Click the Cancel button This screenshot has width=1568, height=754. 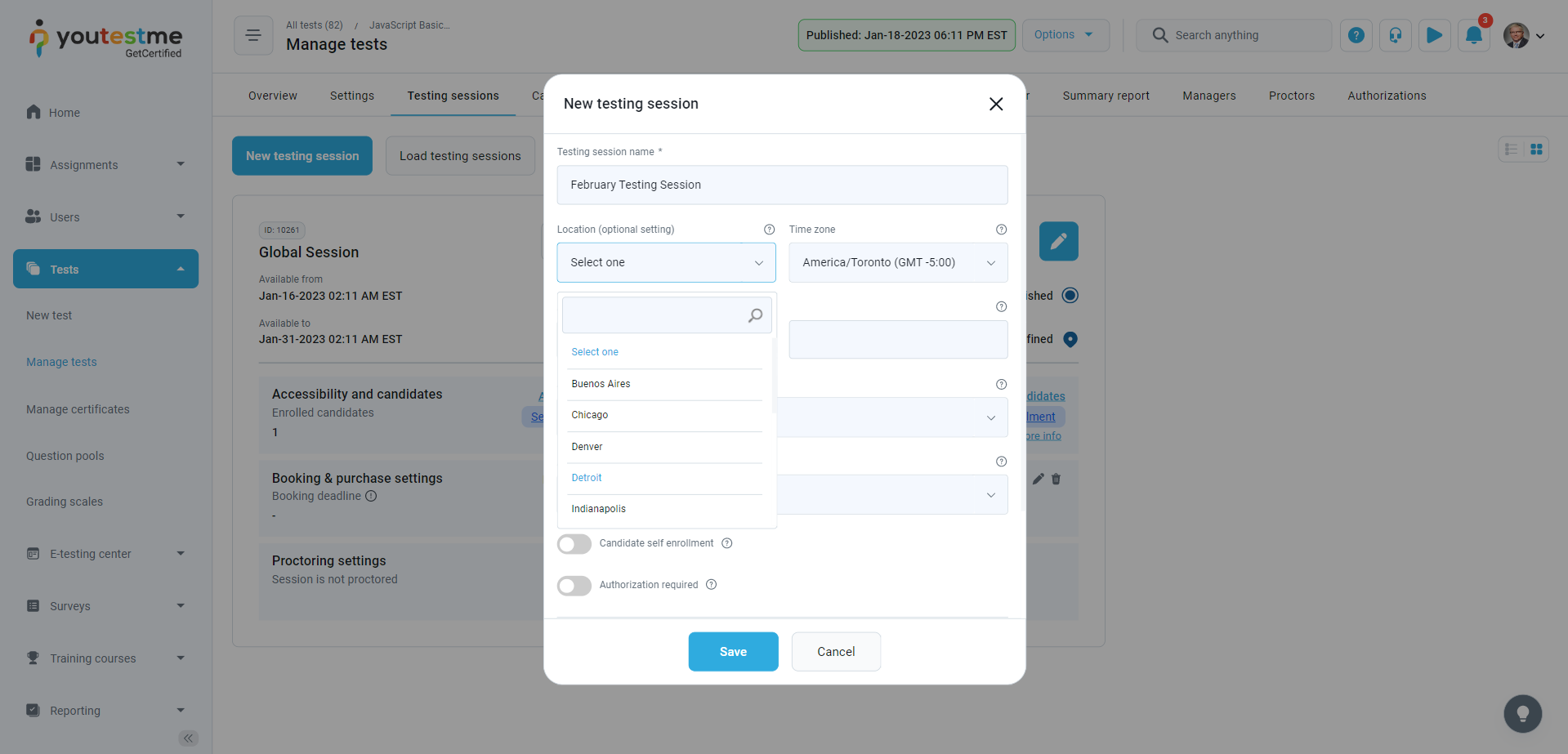coord(835,652)
